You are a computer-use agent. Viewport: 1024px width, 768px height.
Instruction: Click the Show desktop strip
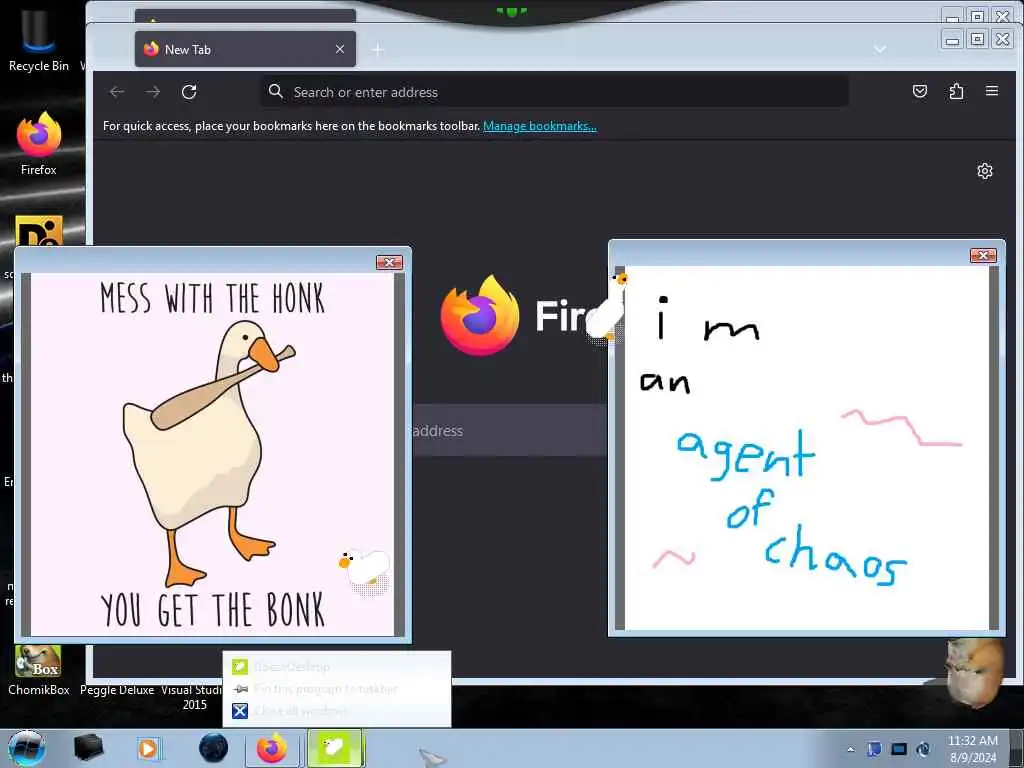(x=1017, y=748)
